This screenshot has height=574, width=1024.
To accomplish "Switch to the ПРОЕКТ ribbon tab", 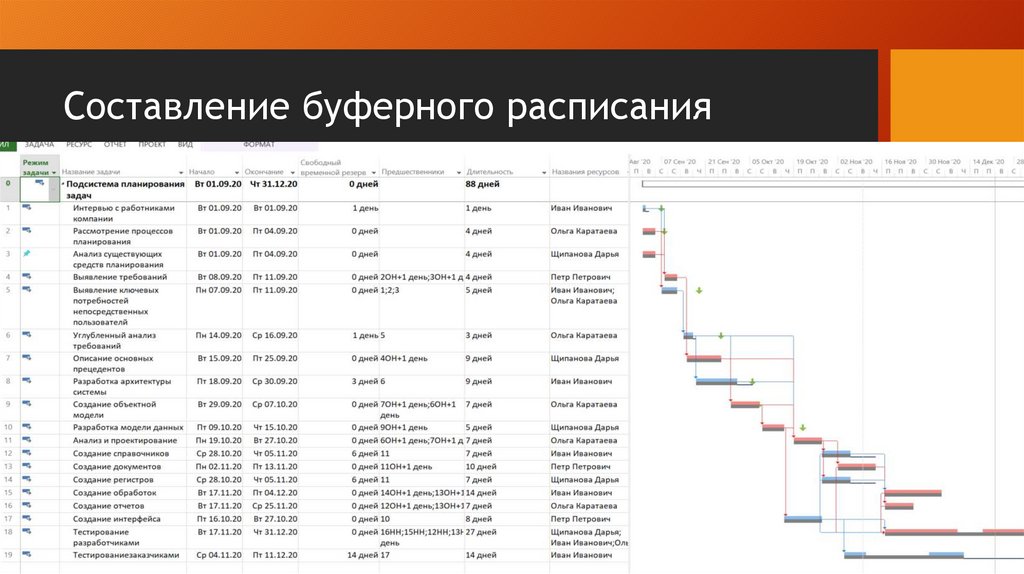I will coord(152,144).
